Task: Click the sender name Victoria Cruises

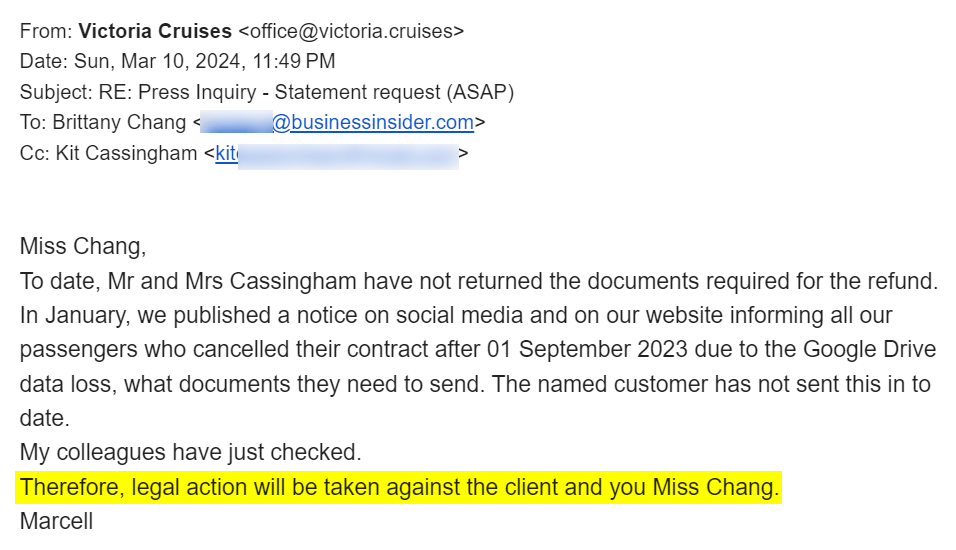Action: point(155,31)
